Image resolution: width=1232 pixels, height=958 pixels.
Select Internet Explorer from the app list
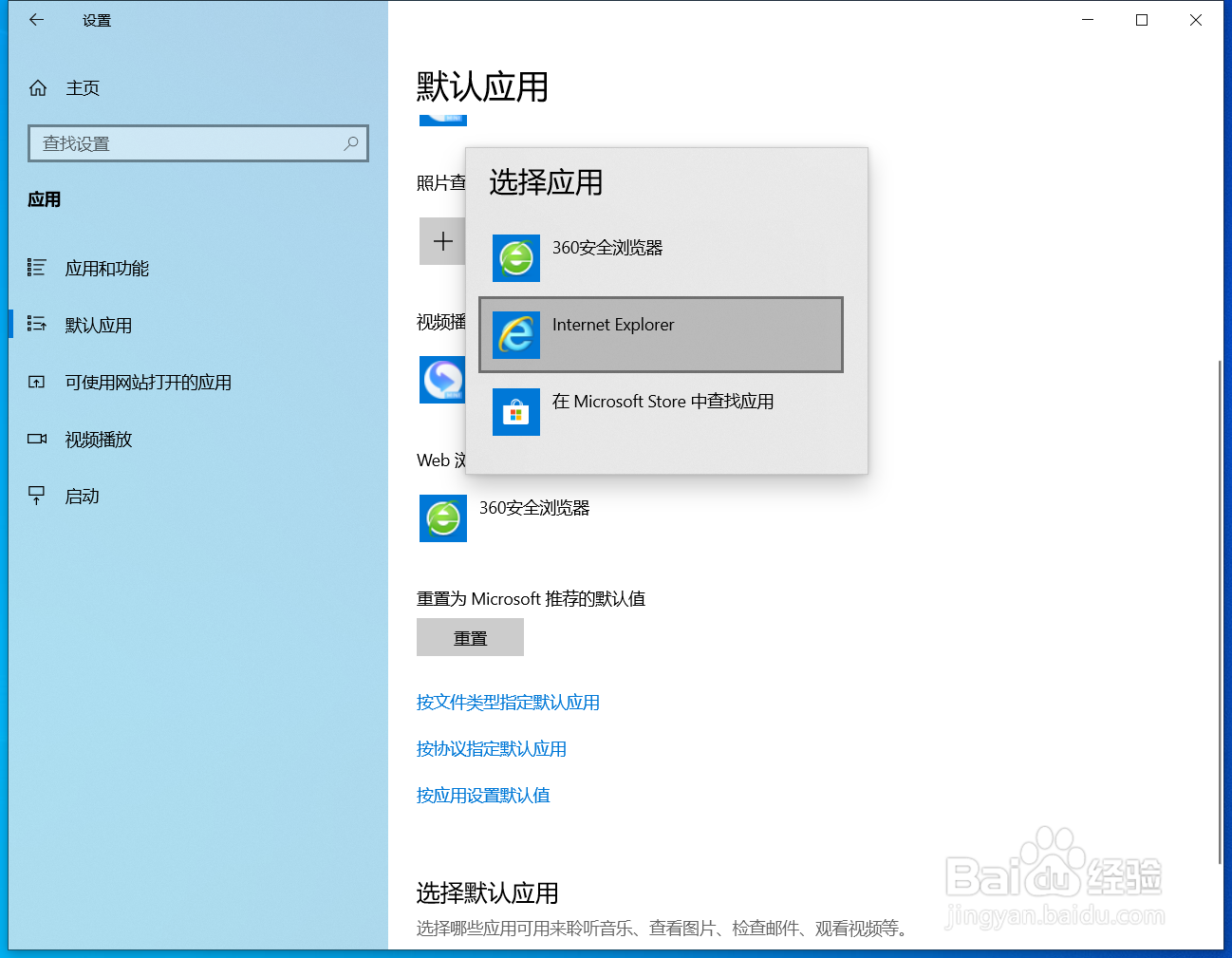(661, 334)
